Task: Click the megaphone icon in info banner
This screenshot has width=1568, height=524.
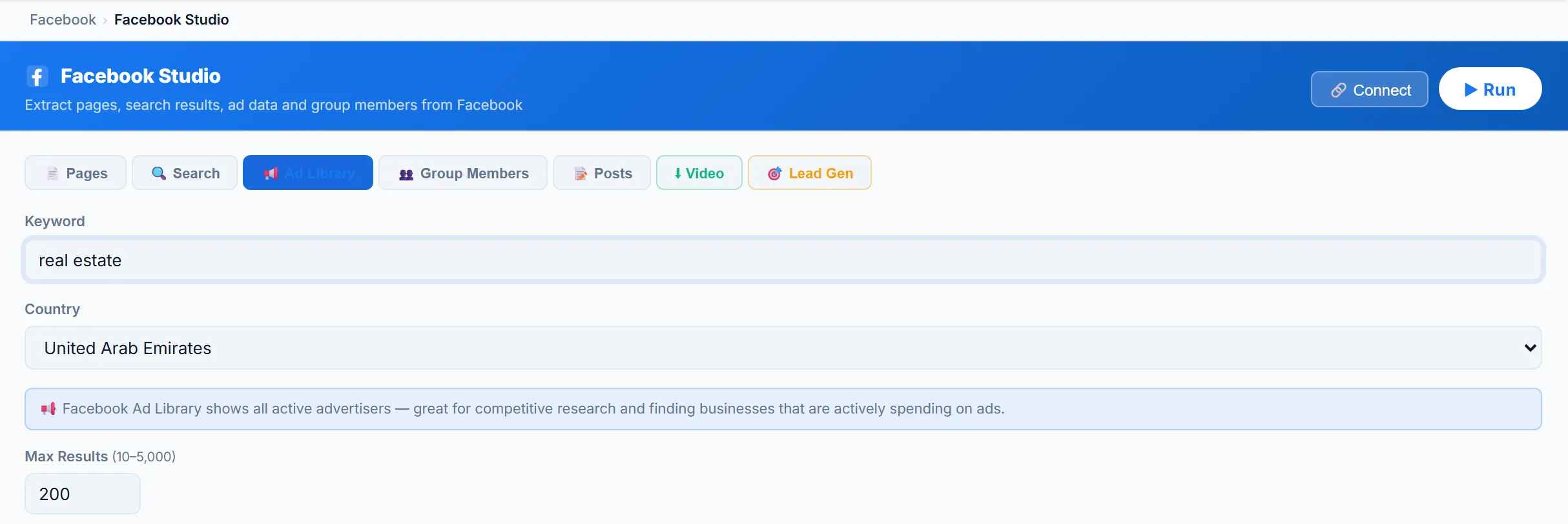Action: click(x=48, y=408)
